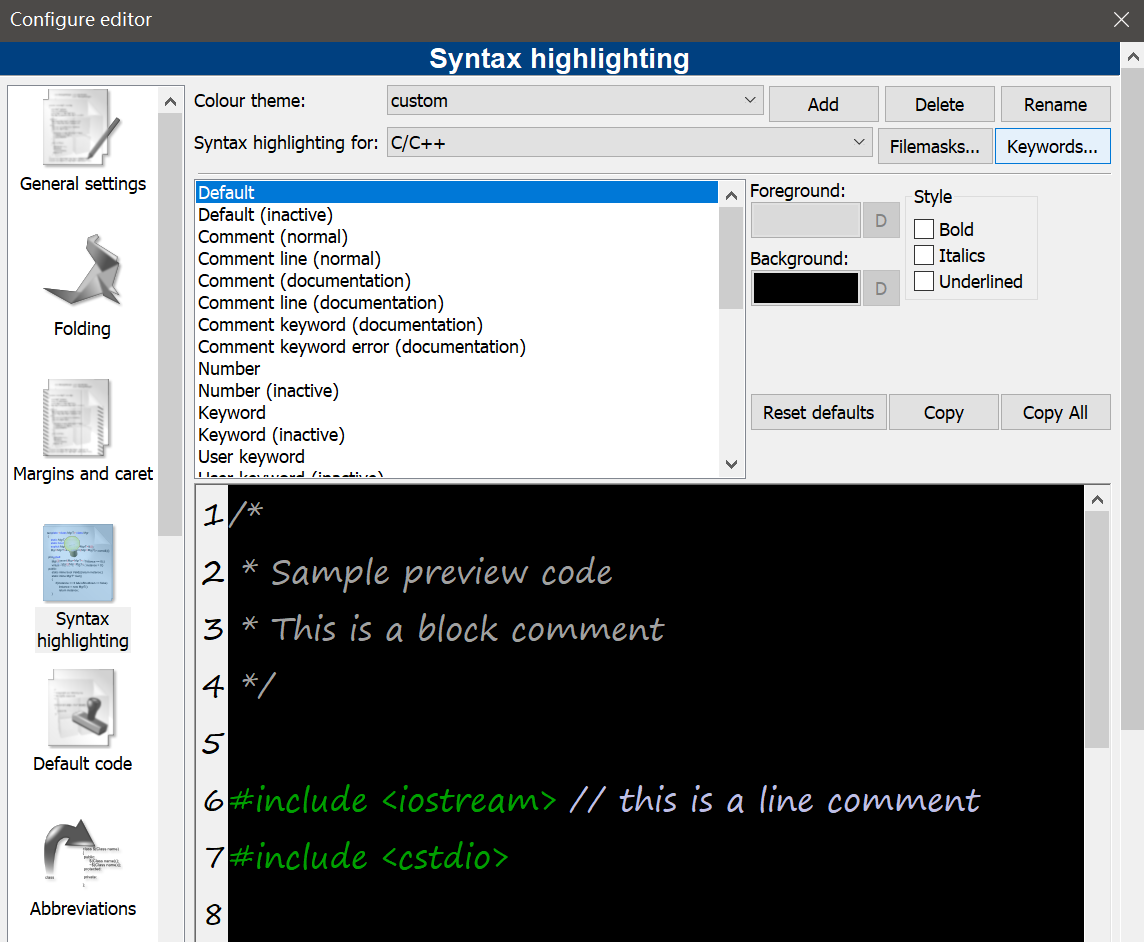Check the Underlined style checkbox

(924, 282)
